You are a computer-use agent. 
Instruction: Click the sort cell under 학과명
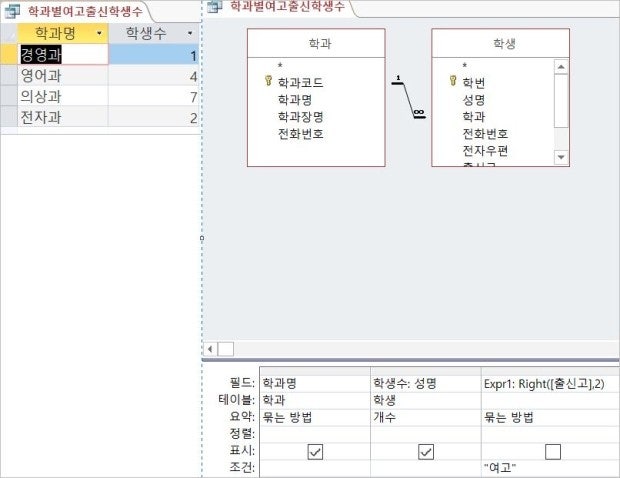315,434
